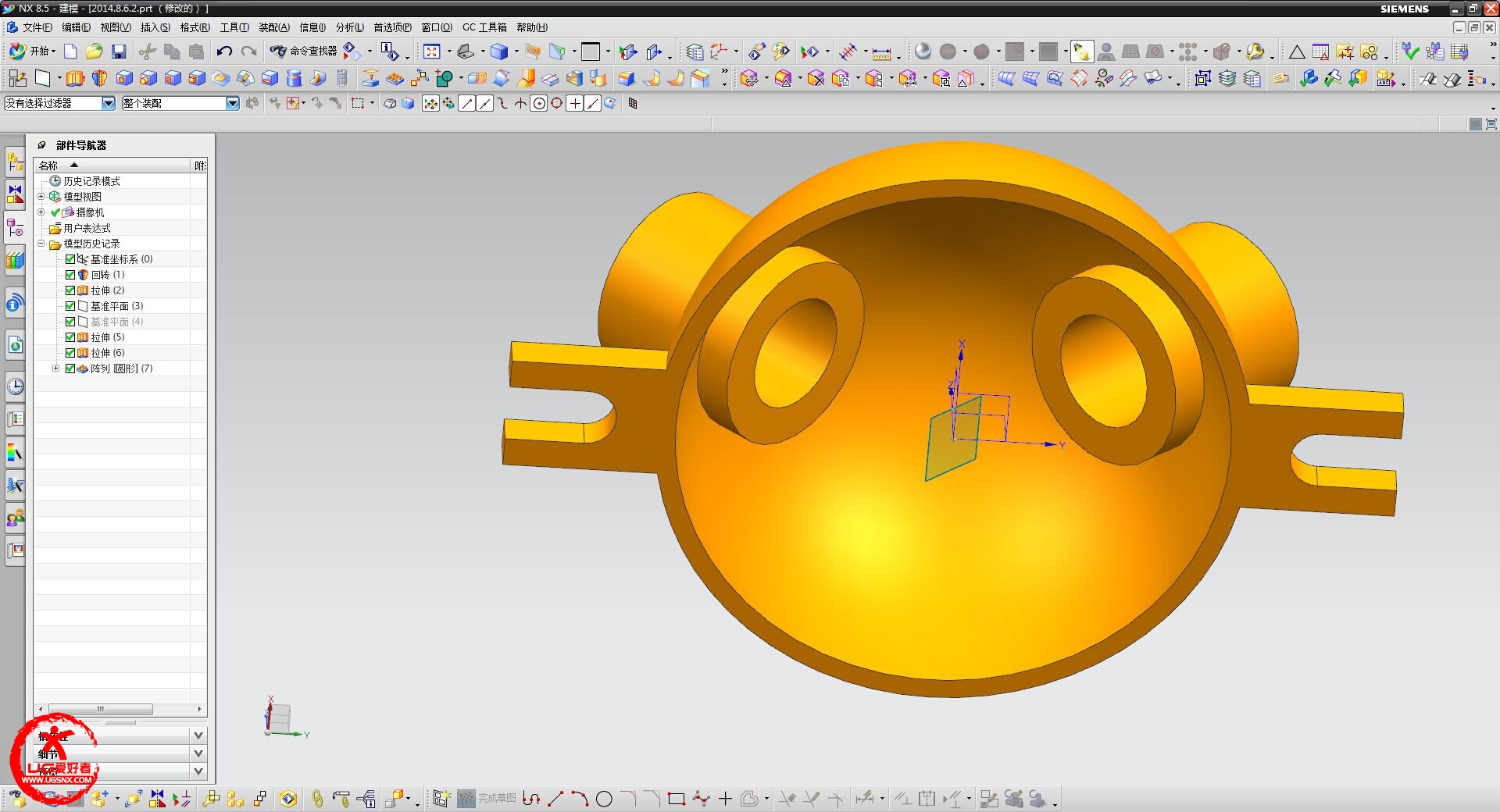Open the selection filter dropdown (没有选择过滤器)
This screenshot has height=812, width=1500.
(x=109, y=103)
